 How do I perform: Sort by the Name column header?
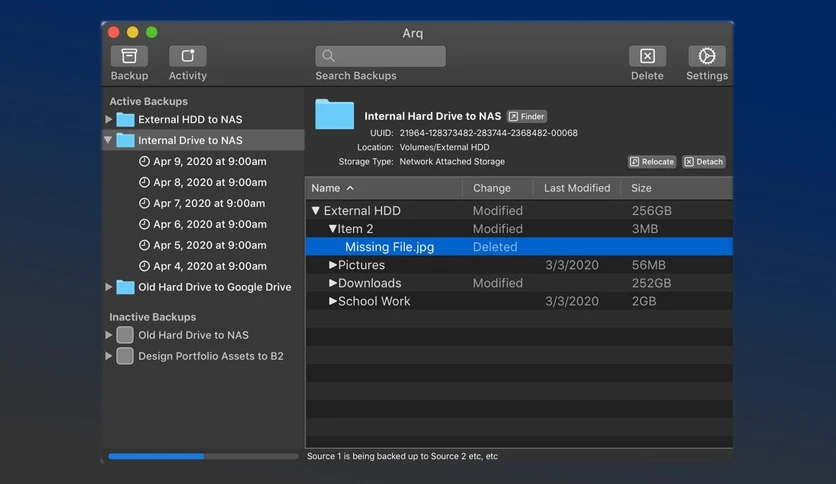(x=384, y=188)
